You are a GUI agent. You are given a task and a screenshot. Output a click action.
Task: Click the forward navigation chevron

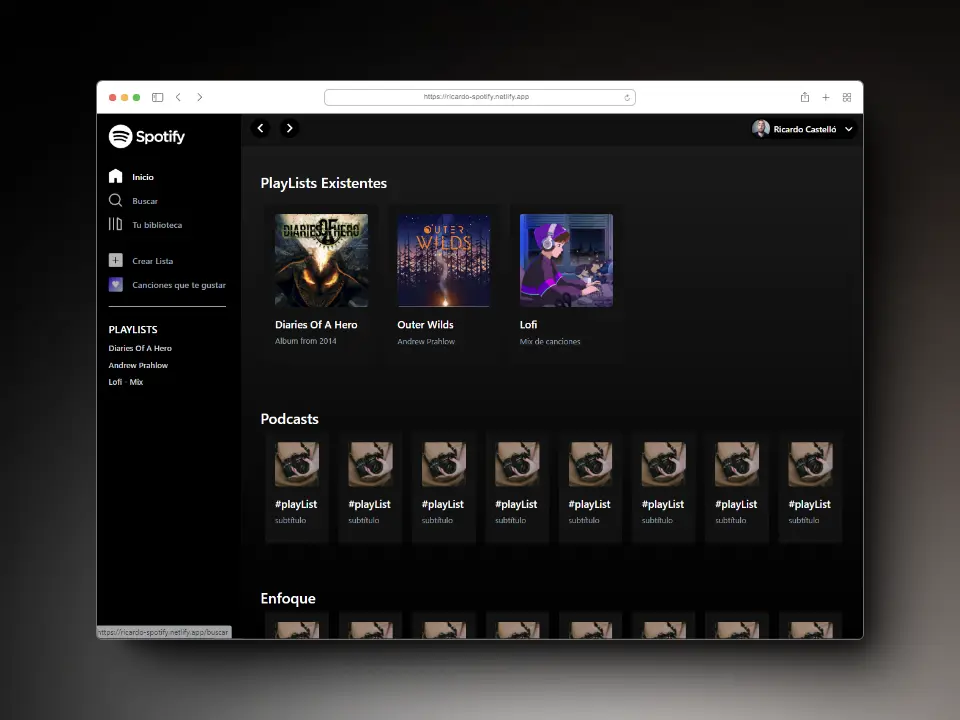click(290, 128)
